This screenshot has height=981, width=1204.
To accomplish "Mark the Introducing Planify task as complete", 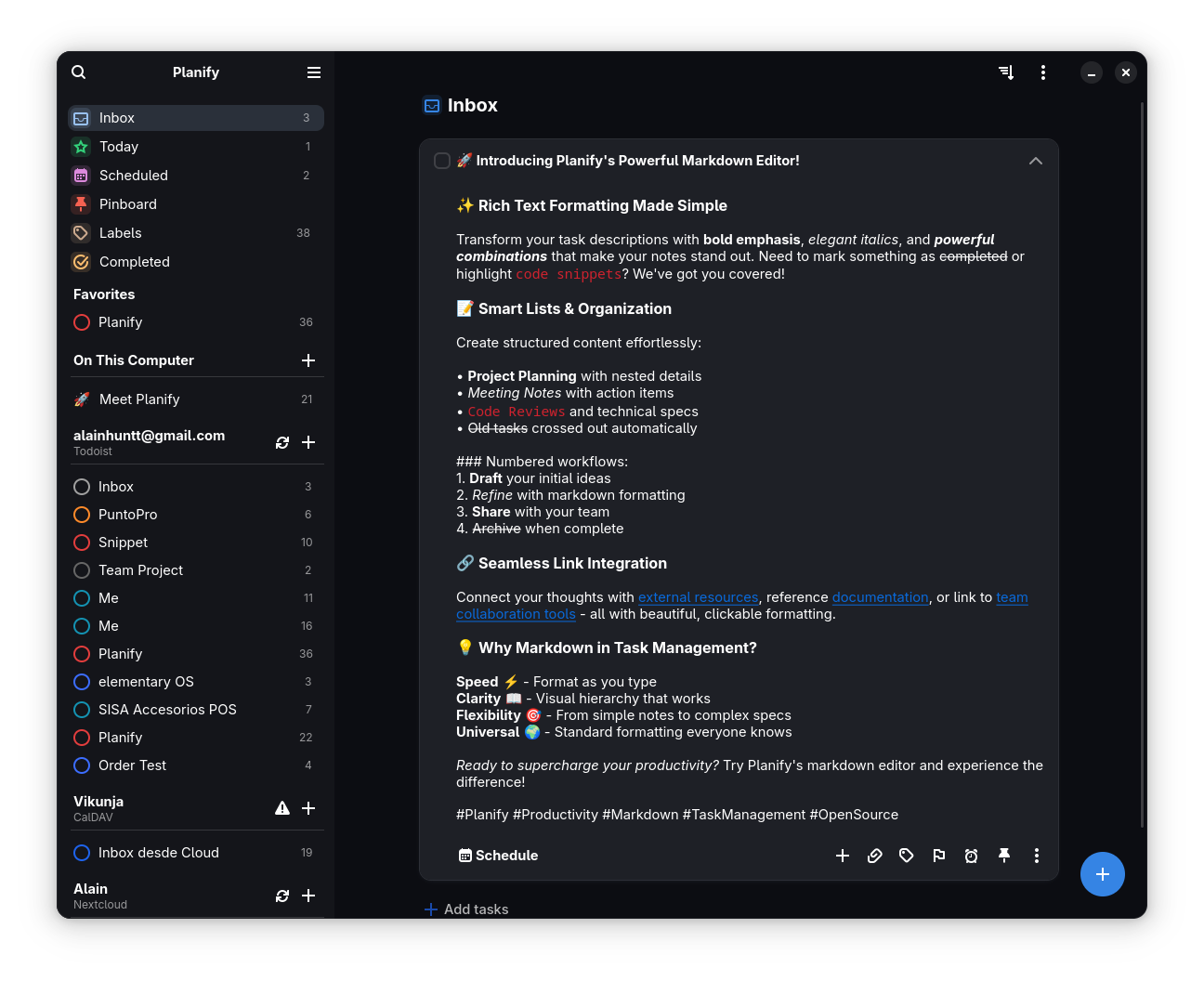I will [x=442, y=161].
